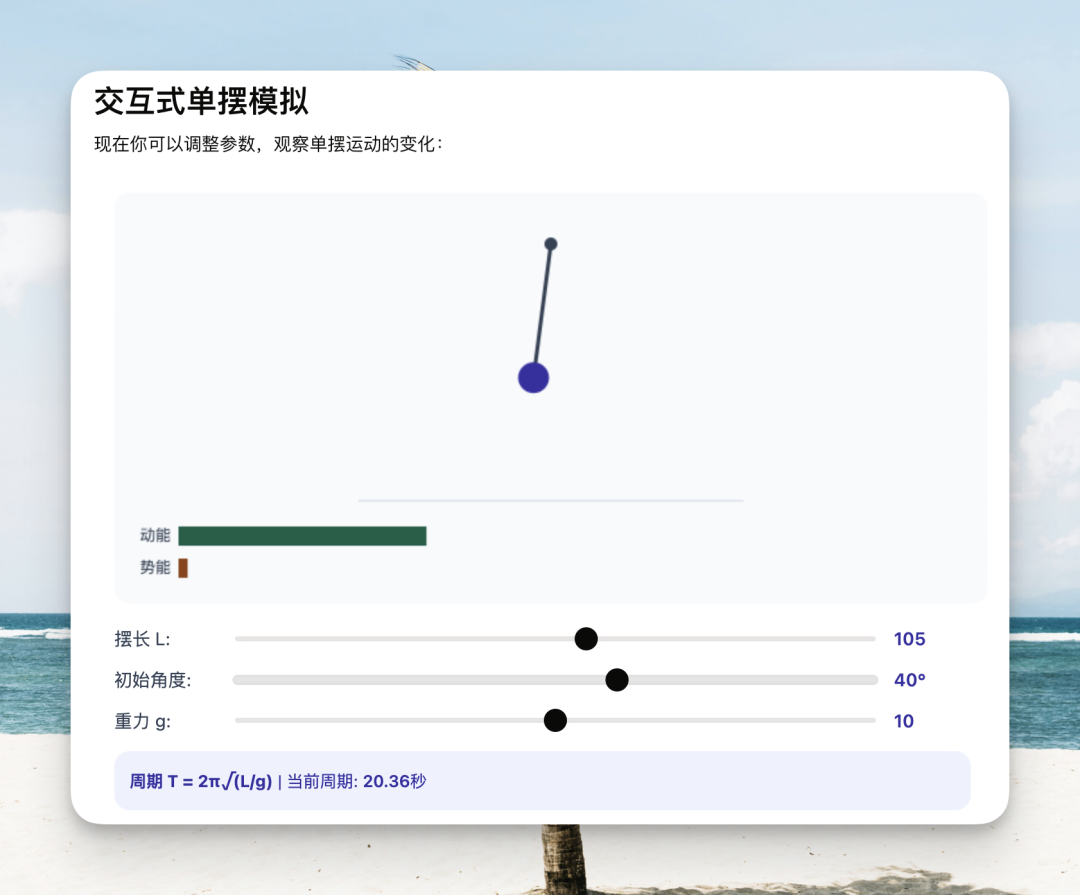
Task: Click the 重力 g label
Action: click(141, 720)
